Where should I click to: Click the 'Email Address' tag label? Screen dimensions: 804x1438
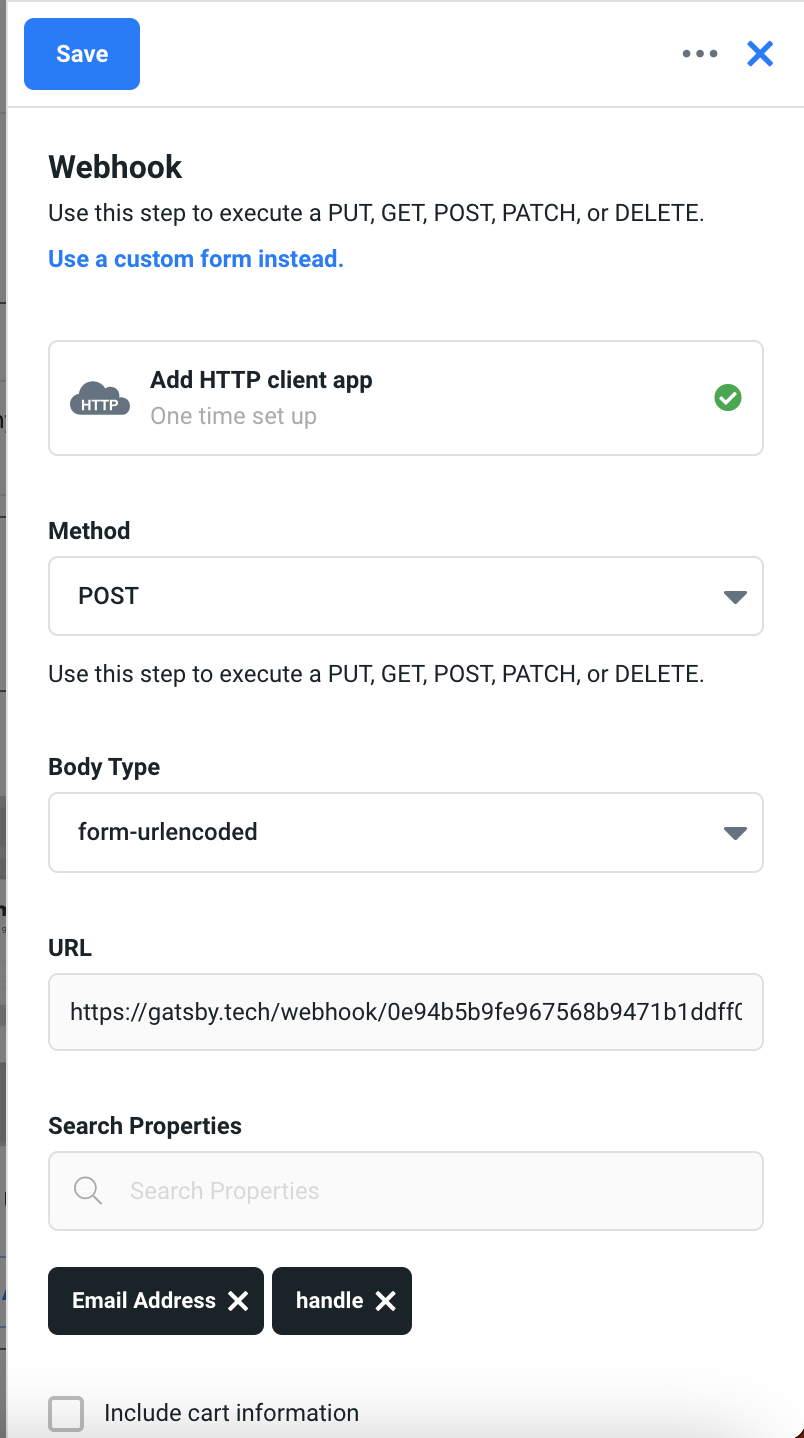143,1301
